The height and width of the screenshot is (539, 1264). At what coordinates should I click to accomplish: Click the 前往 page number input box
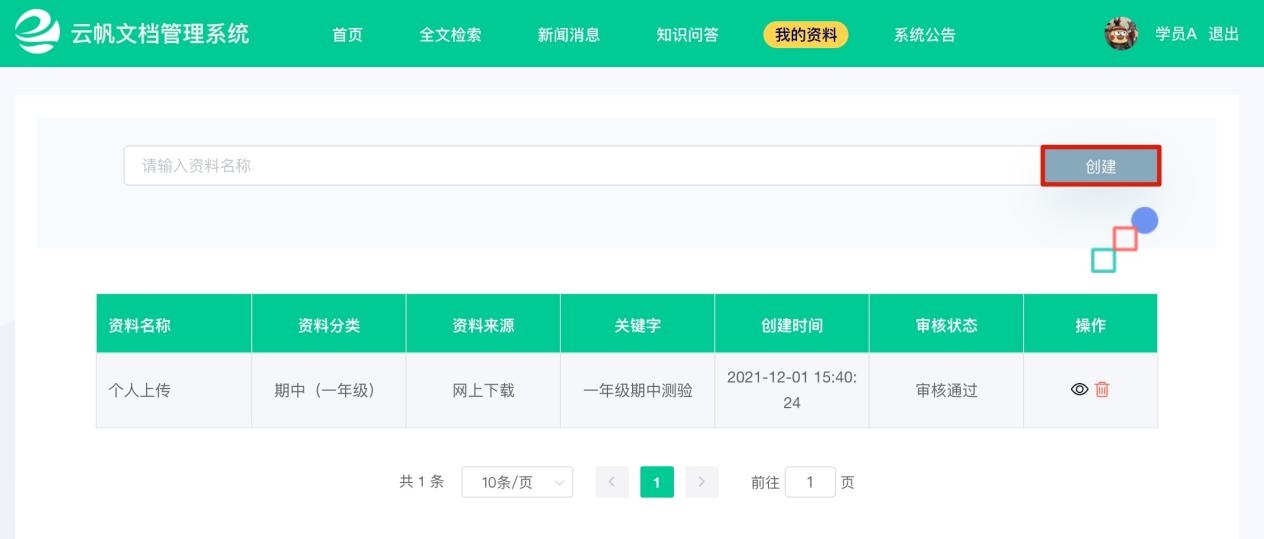(x=810, y=482)
